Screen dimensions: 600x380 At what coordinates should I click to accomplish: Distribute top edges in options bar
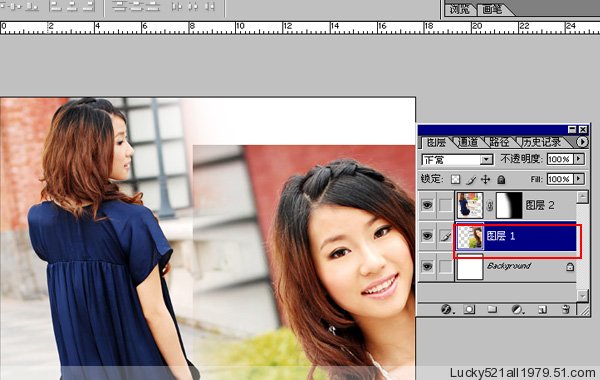tap(120, 6)
